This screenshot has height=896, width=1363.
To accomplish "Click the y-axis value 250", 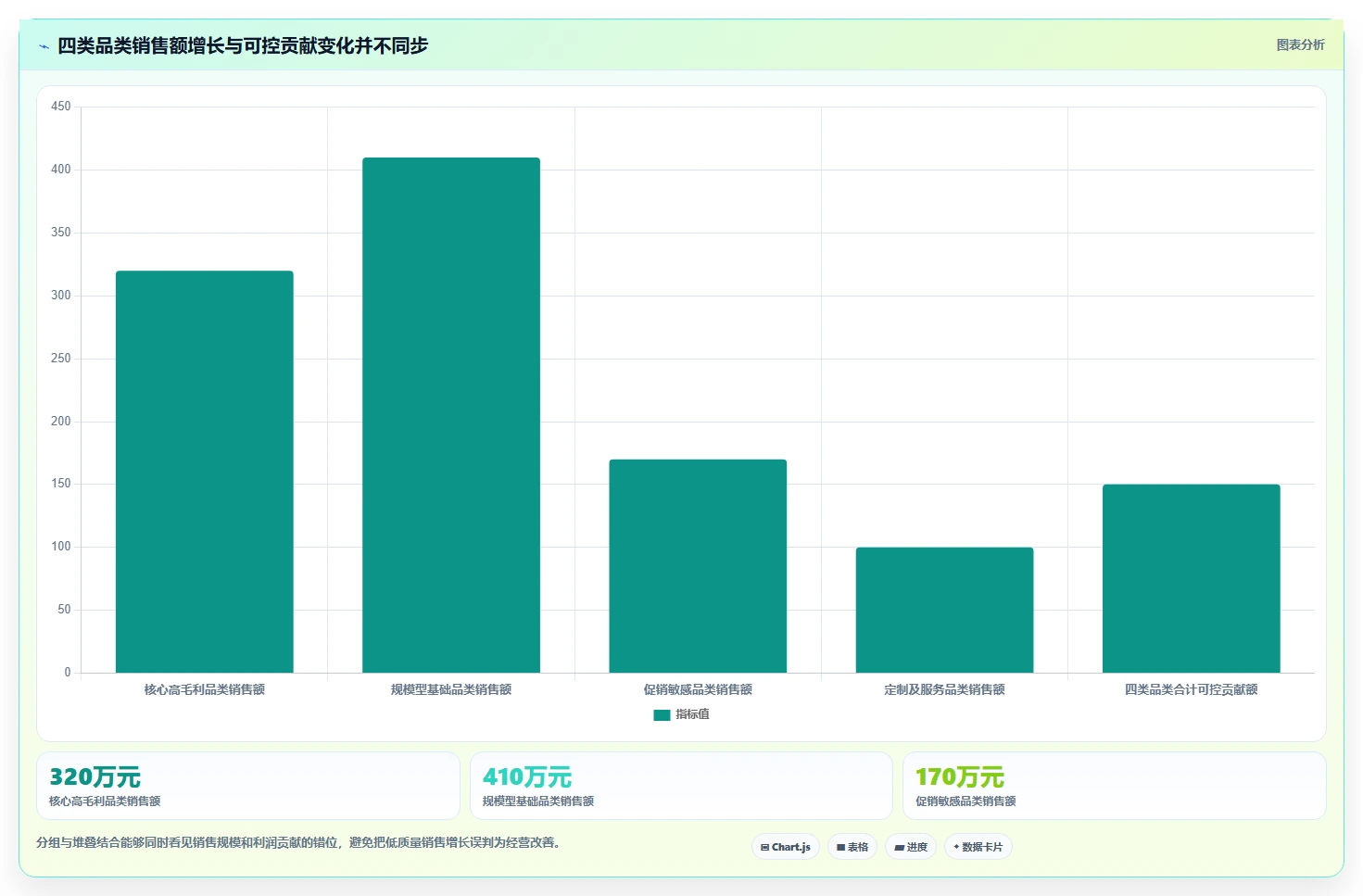I will point(61,359).
